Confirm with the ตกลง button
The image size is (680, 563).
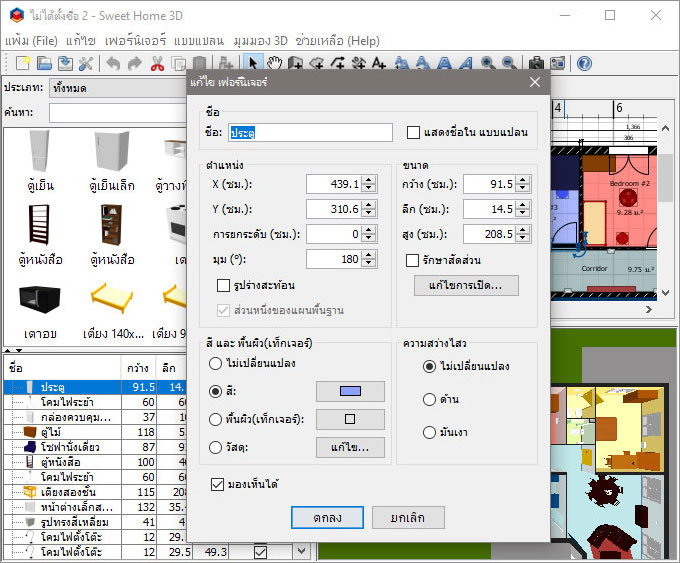327,517
